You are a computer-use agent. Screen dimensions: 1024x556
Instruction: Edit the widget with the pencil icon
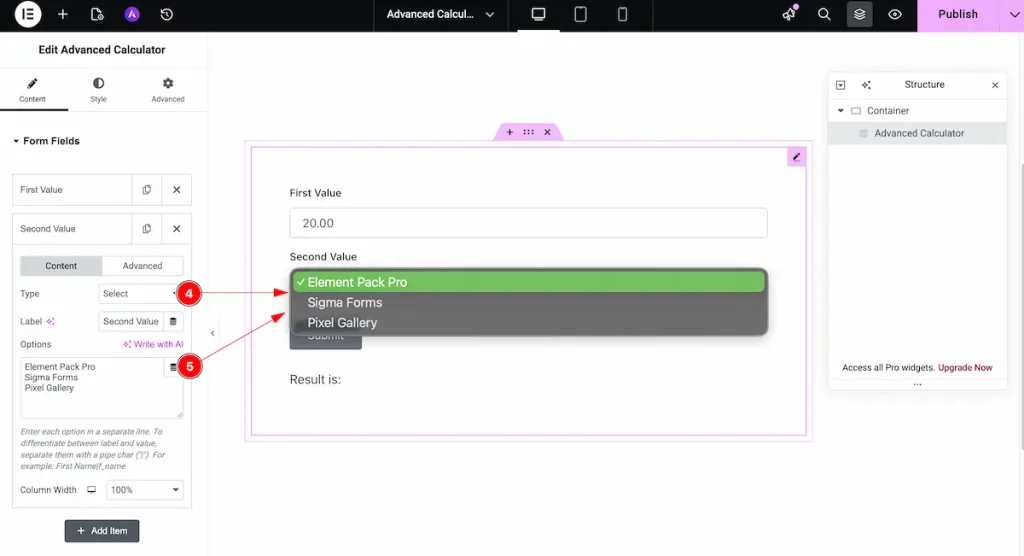(x=796, y=157)
